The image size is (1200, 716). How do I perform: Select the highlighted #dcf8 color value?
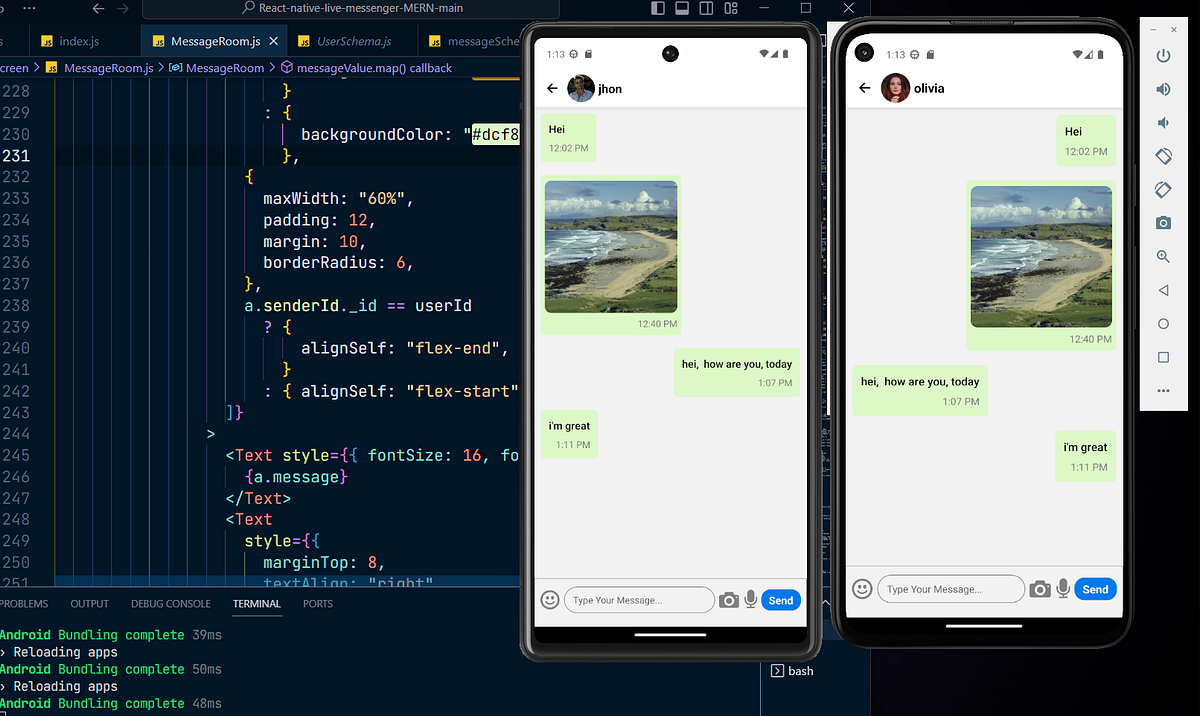tap(498, 134)
